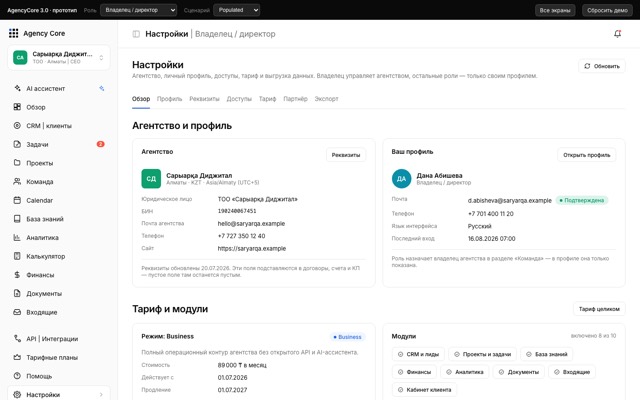Click the Проекты и задачи module chip
640x400 pixels.
[482, 354]
